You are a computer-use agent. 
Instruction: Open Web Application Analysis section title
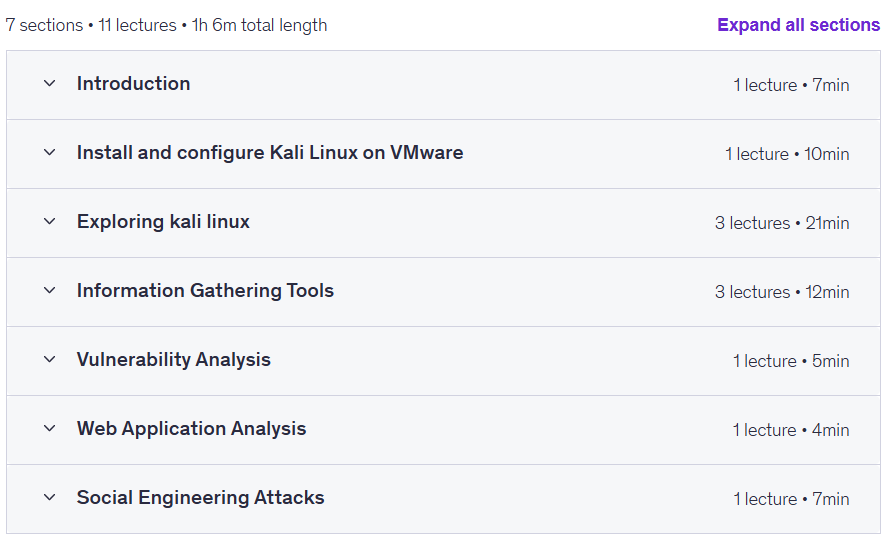192,429
